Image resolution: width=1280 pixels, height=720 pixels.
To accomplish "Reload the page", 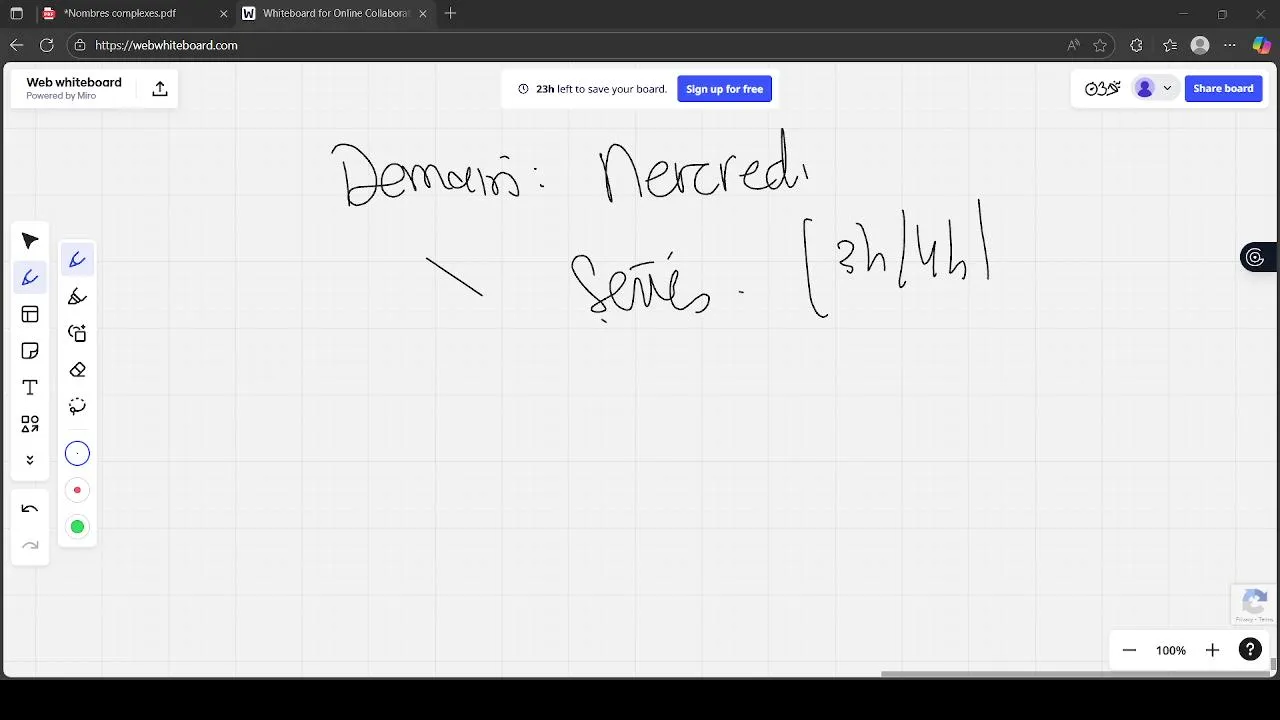I will pos(46,45).
